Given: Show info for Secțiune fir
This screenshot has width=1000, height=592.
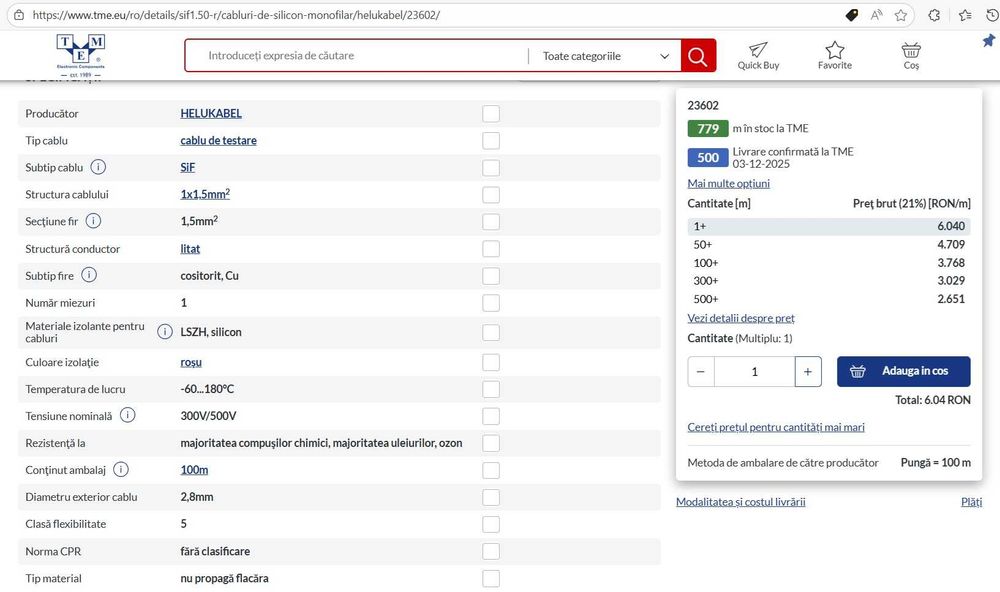Looking at the screenshot, I should tap(93, 221).
